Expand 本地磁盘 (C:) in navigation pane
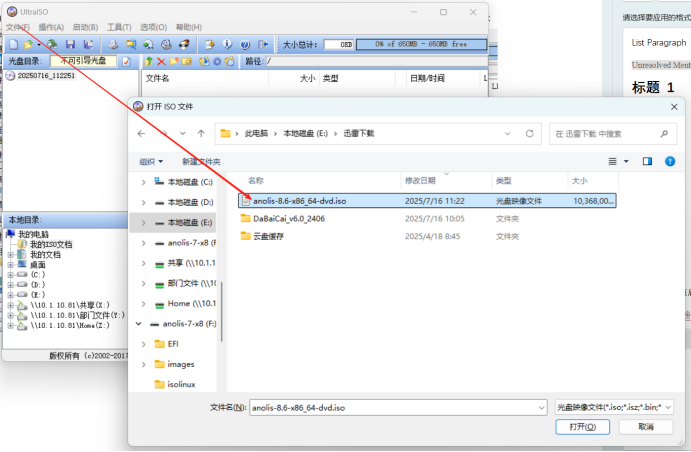This screenshot has width=691, height=452. click(x=143, y=182)
